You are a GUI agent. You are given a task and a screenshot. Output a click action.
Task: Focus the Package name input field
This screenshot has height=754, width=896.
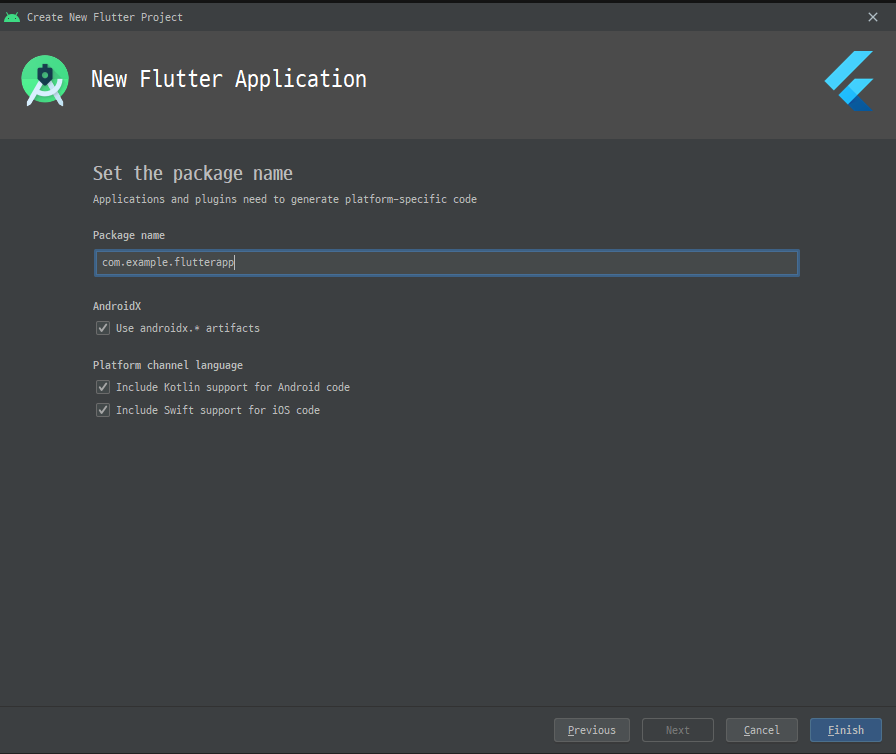click(x=447, y=263)
